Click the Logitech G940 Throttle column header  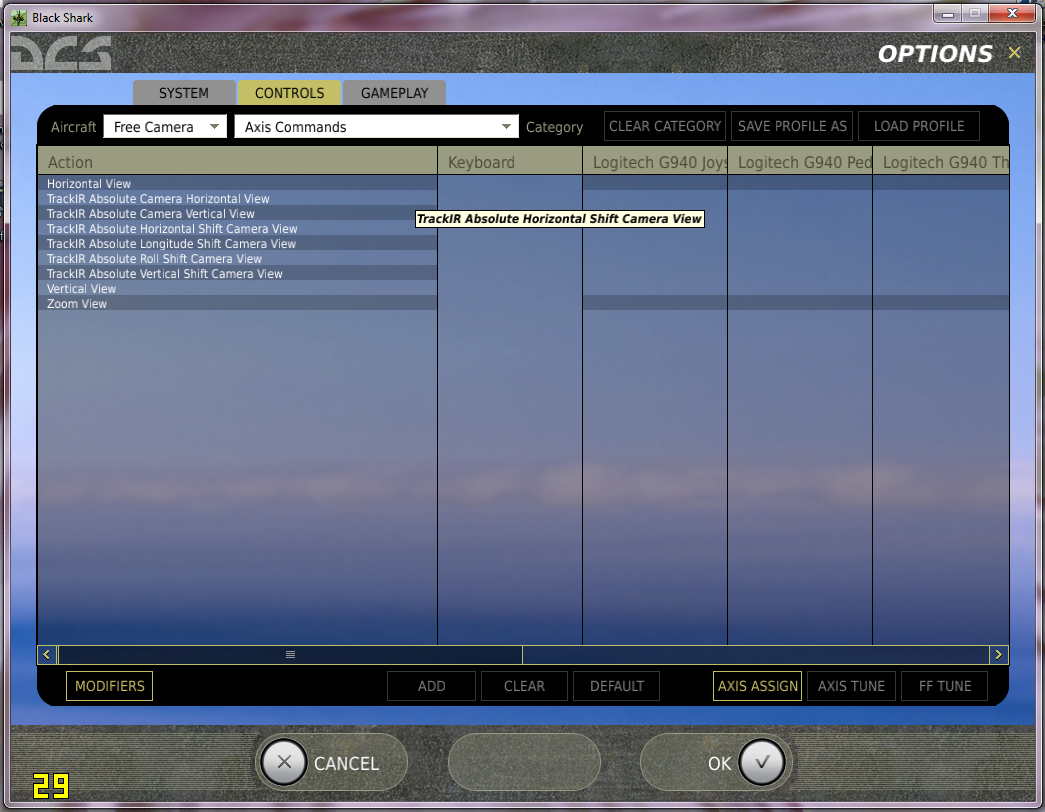(941, 161)
